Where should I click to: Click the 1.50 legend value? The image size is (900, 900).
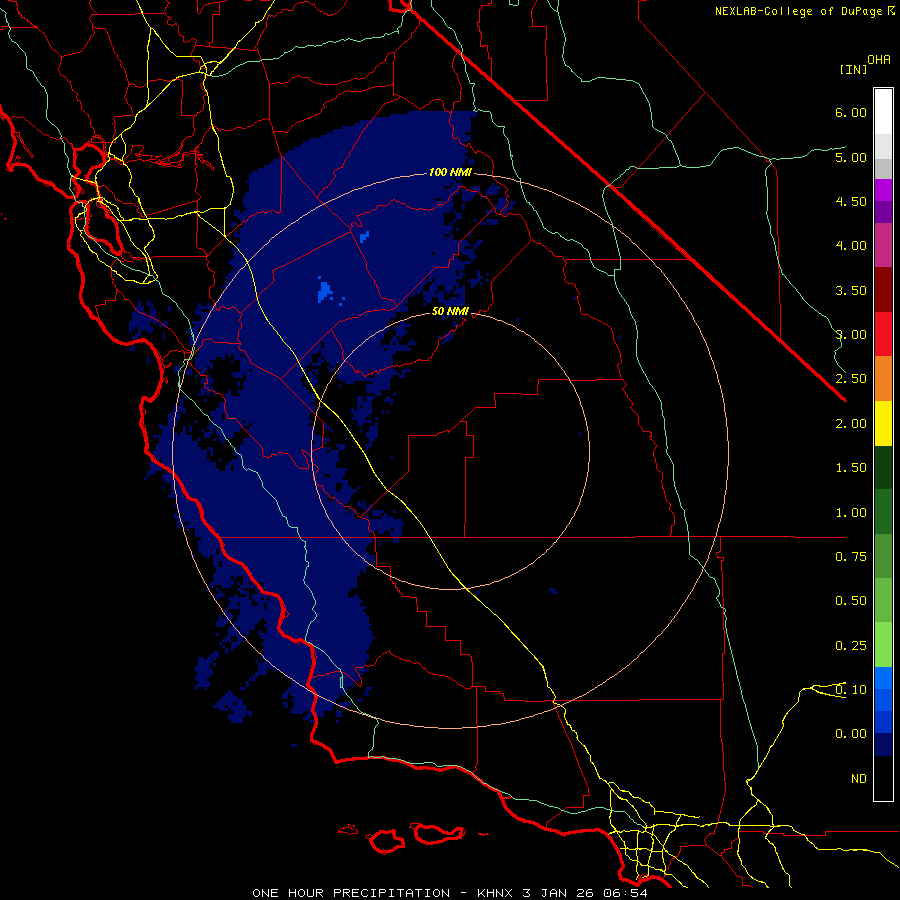(851, 468)
